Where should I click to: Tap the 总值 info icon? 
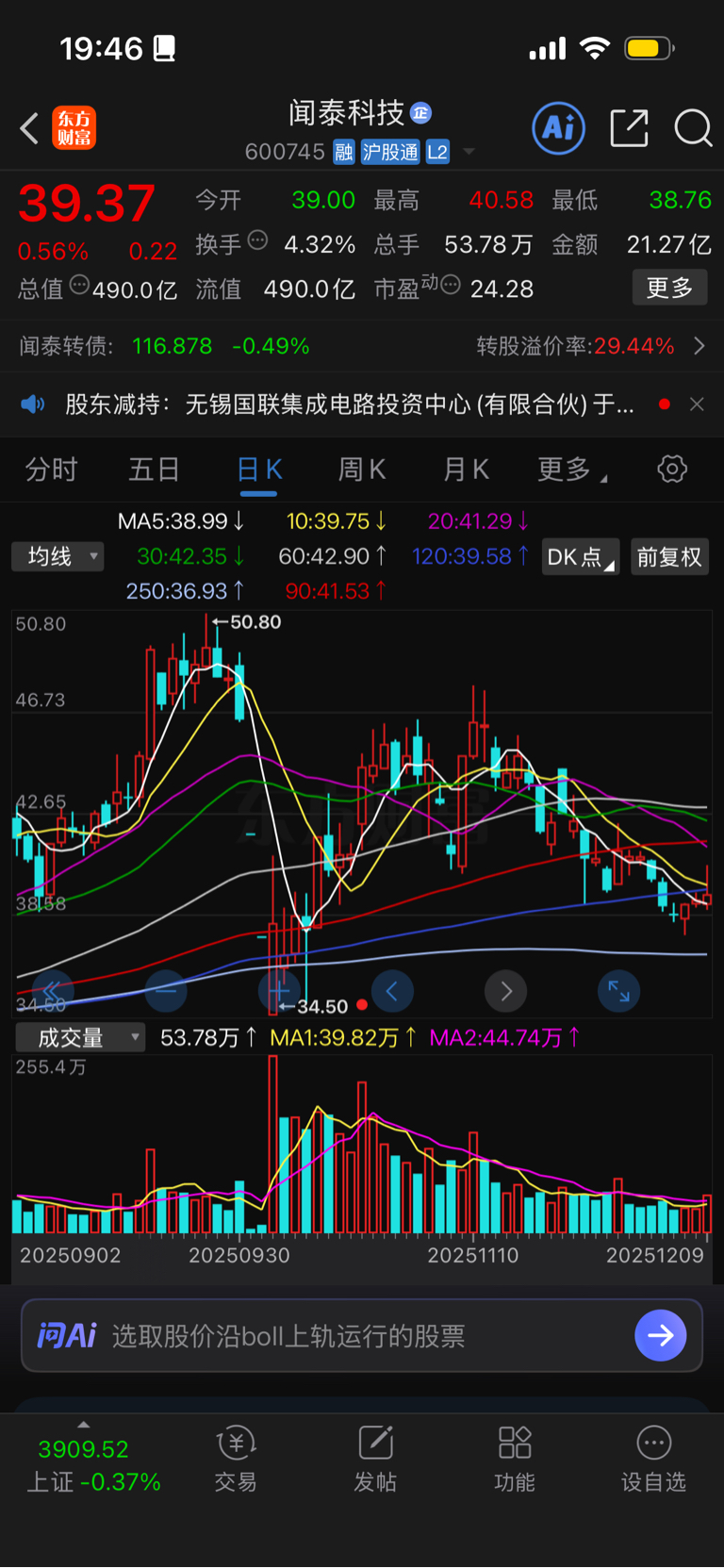79,284
